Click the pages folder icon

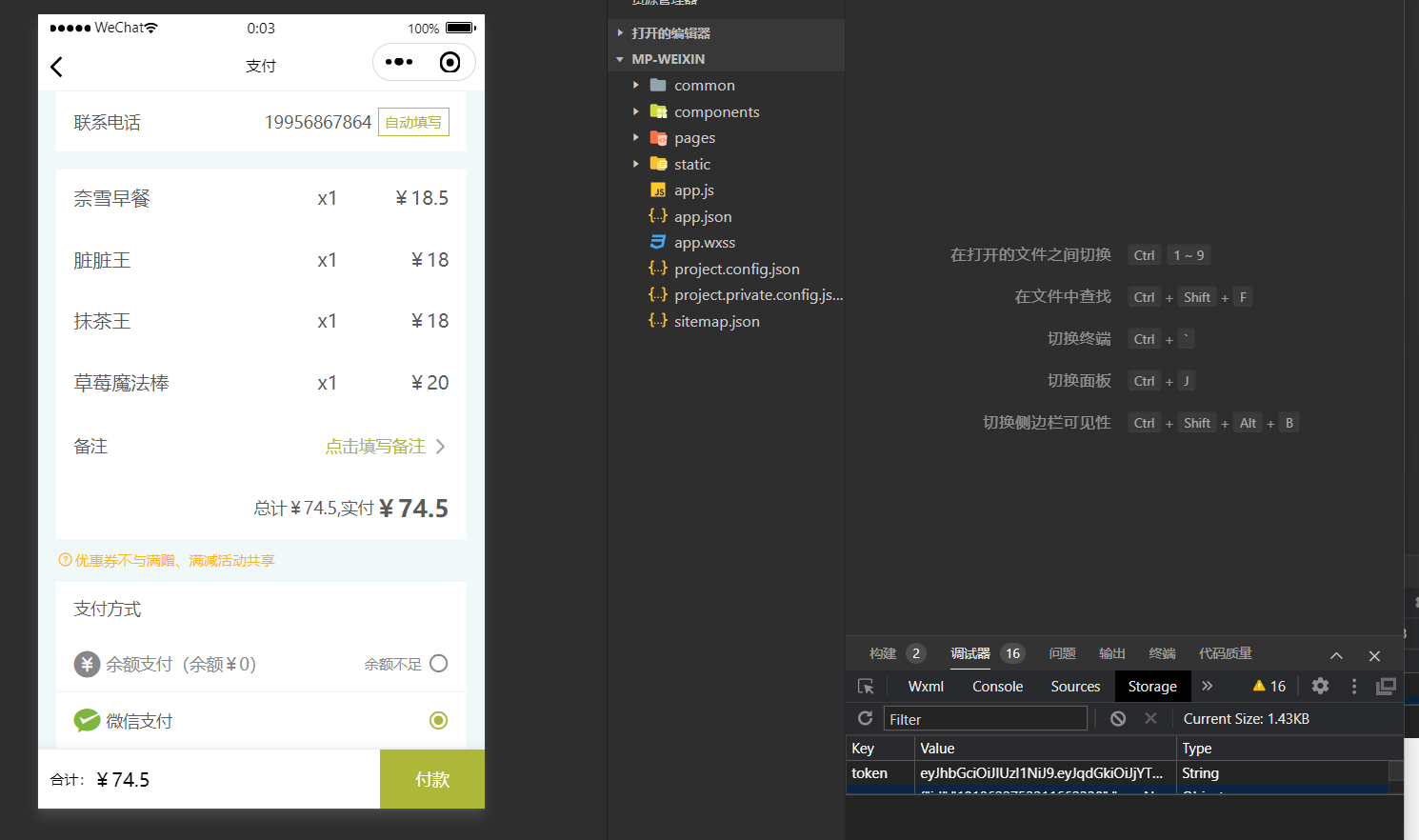[658, 137]
